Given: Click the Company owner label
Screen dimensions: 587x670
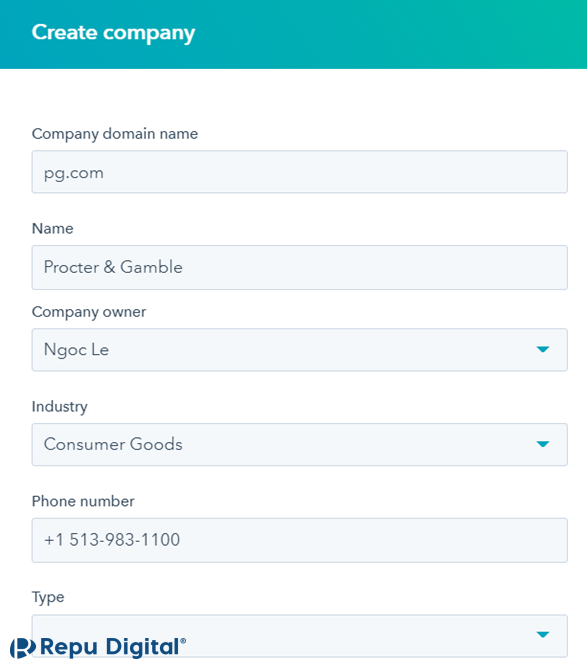Looking at the screenshot, I should pos(89,312).
